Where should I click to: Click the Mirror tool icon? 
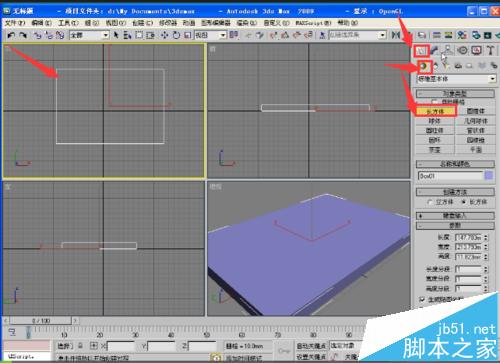tap(396, 35)
